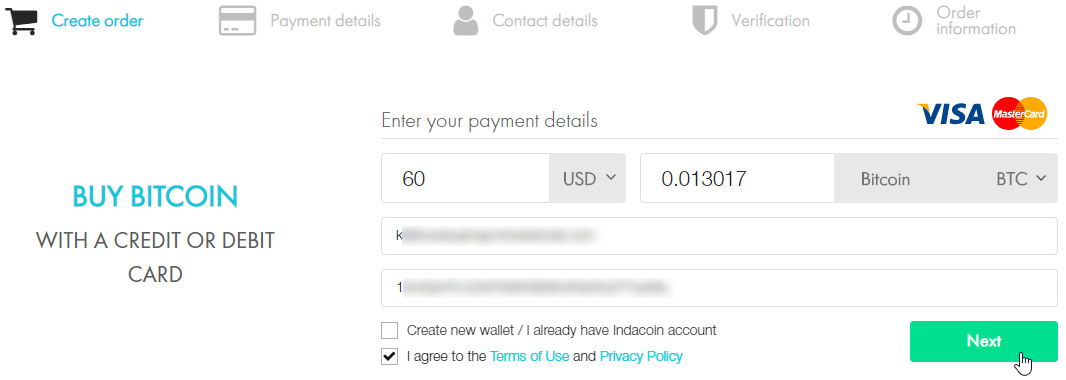Viewport: 1066px width, 380px height.
Task: Click the blurred email address field
Action: [x=719, y=236]
